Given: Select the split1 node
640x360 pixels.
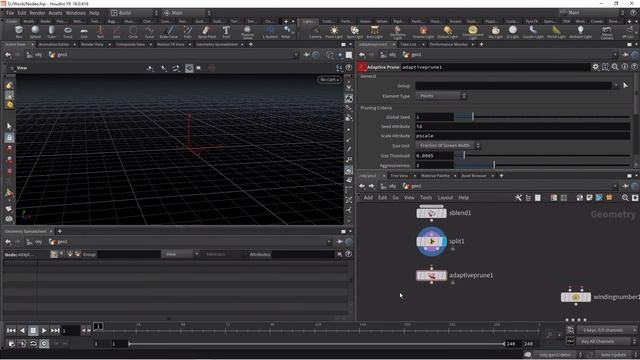Looking at the screenshot, I should pos(431,242).
